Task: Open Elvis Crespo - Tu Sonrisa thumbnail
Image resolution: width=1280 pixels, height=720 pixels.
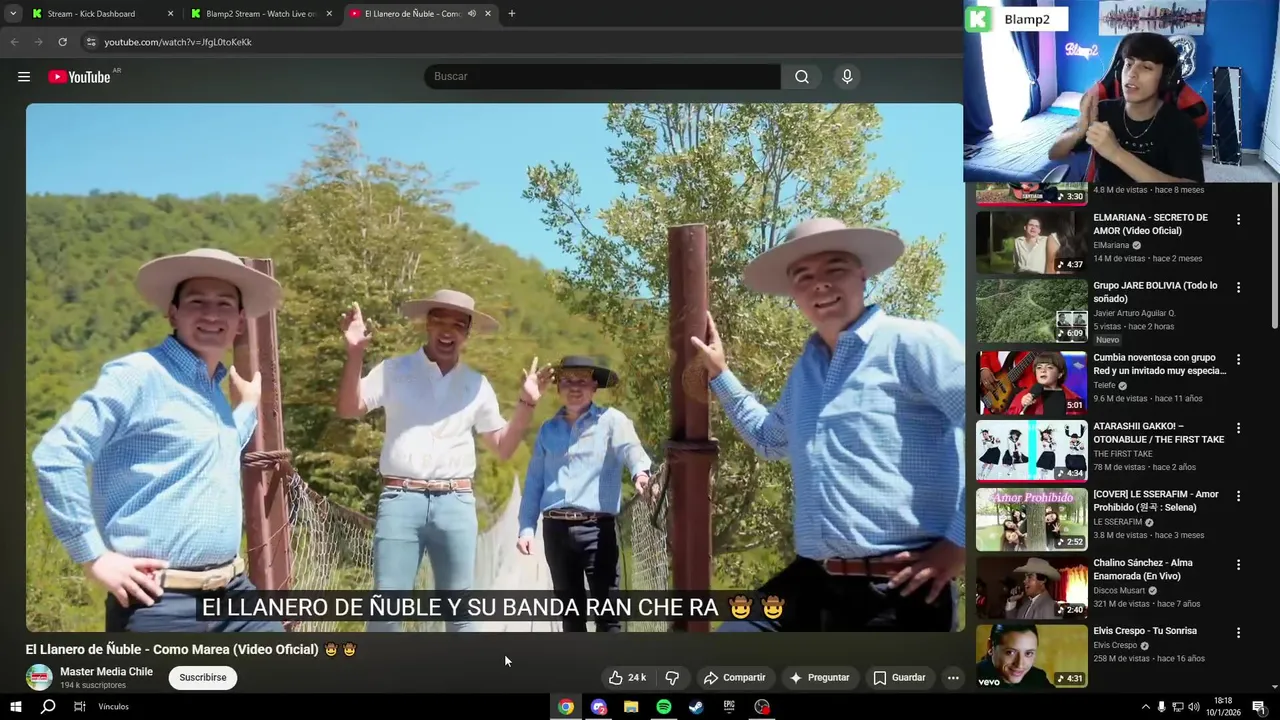Action: (1032, 656)
